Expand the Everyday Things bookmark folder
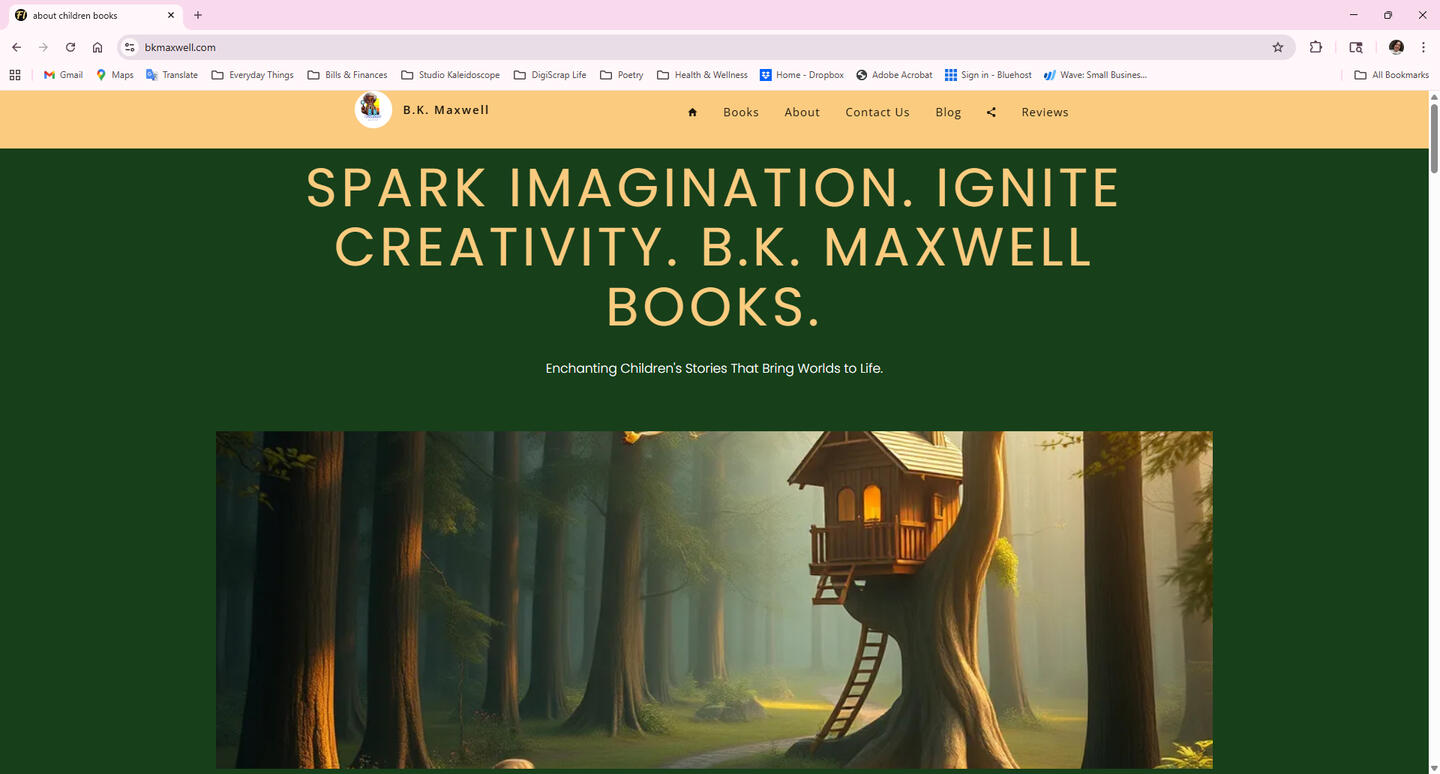 point(252,75)
